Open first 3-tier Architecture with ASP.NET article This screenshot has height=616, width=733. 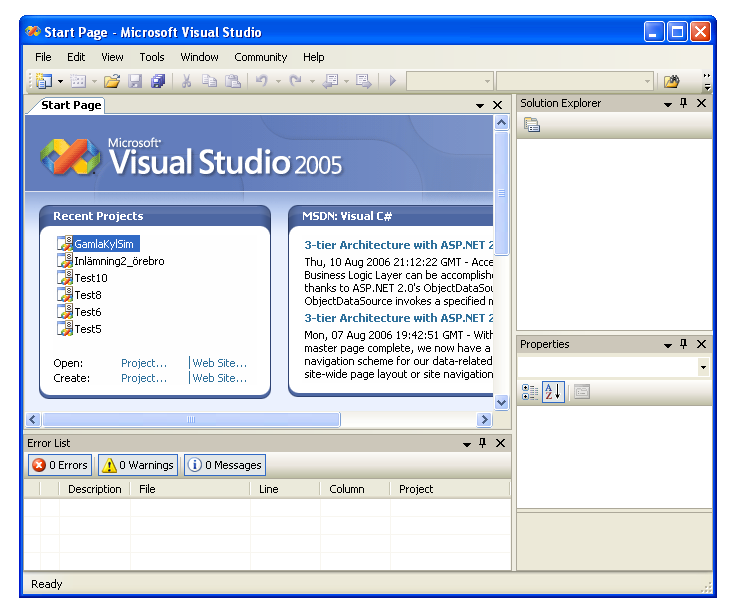(398, 245)
